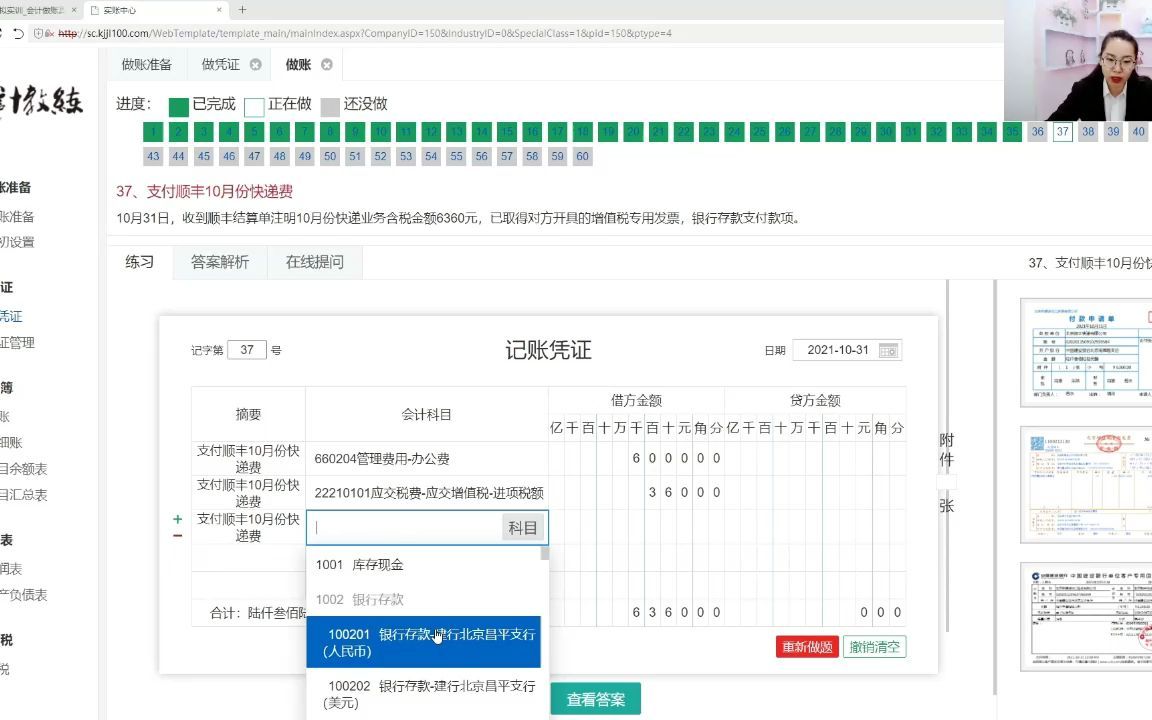Screen dimensions: 1152x720
Task: Click the red minus to remove a voucher row
Action: coord(177,536)
